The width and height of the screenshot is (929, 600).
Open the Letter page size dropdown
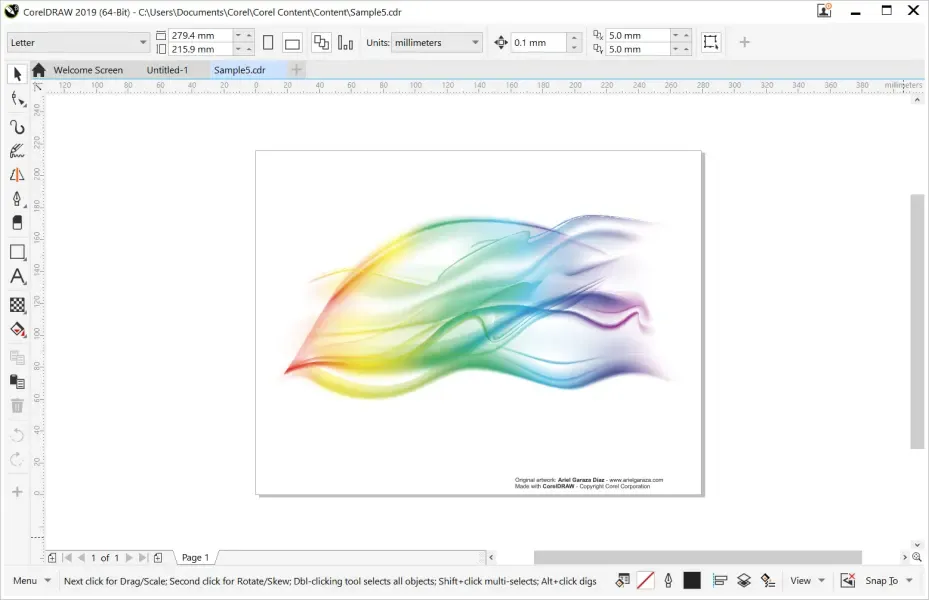(78, 43)
